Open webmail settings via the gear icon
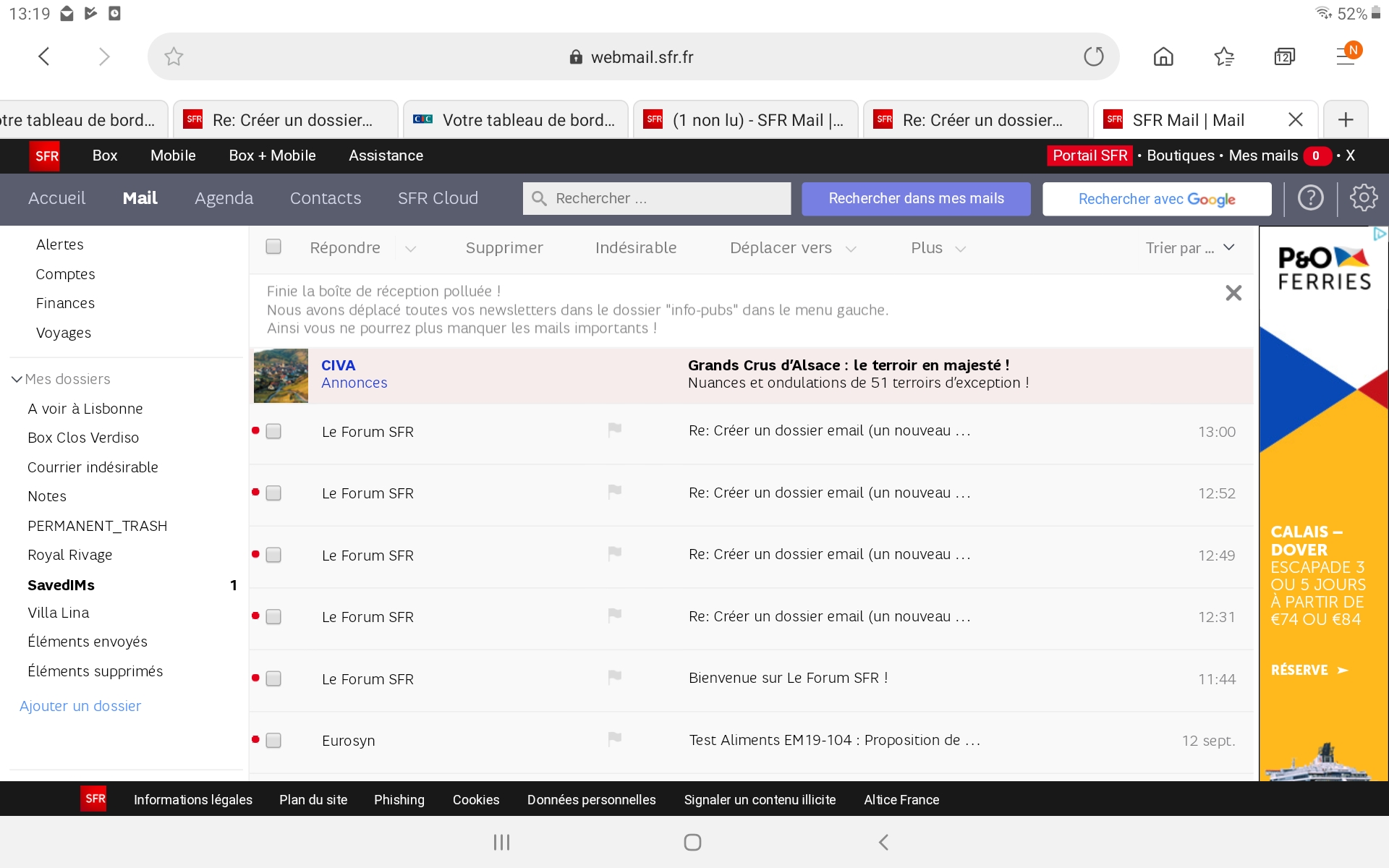1389x868 pixels. coord(1363,198)
